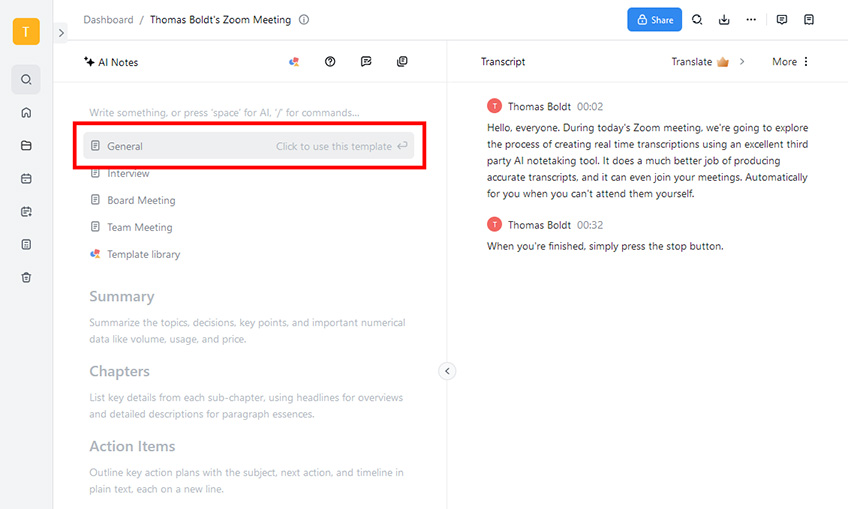Click the crown premium icon beside Translate

pyautogui.click(x=723, y=62)
